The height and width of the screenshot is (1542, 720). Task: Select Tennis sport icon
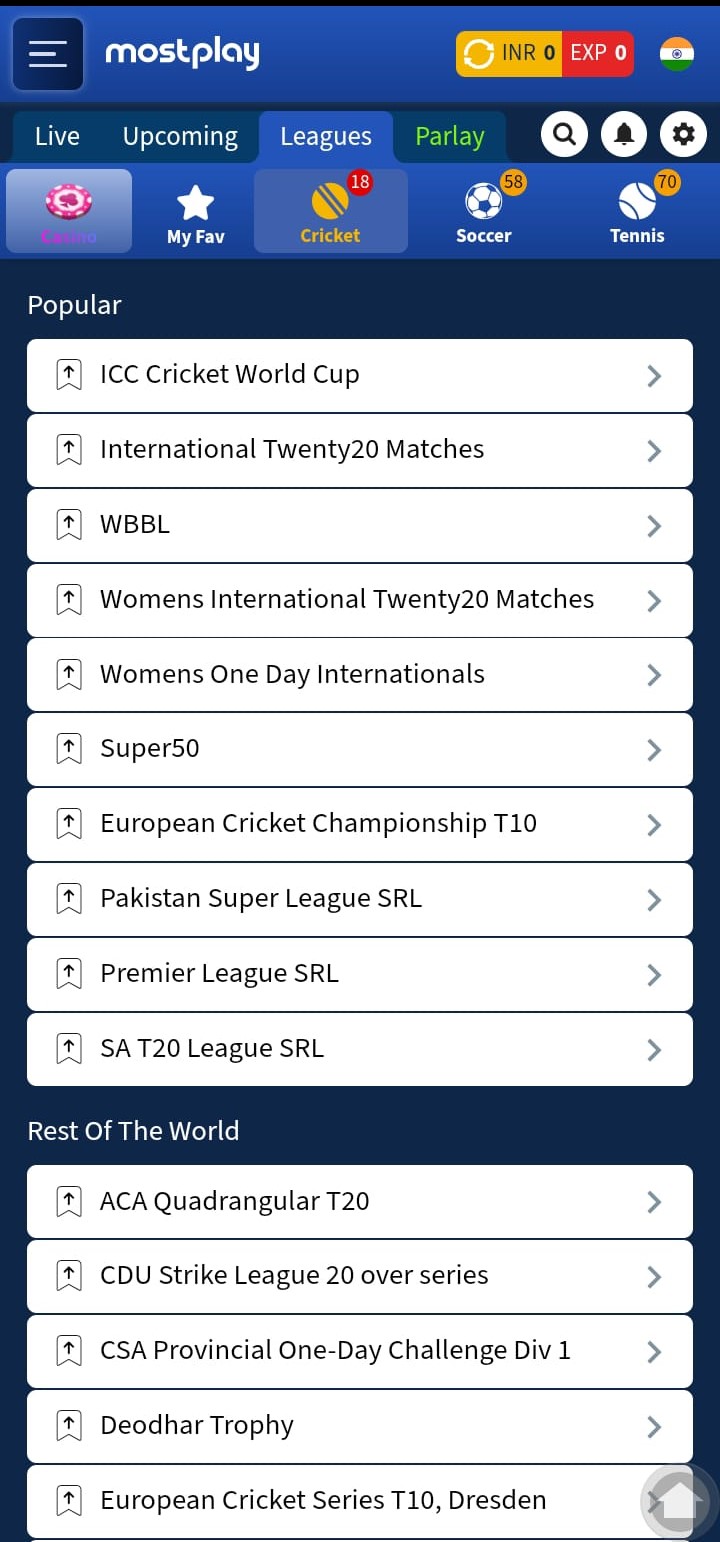pos(637,211)
